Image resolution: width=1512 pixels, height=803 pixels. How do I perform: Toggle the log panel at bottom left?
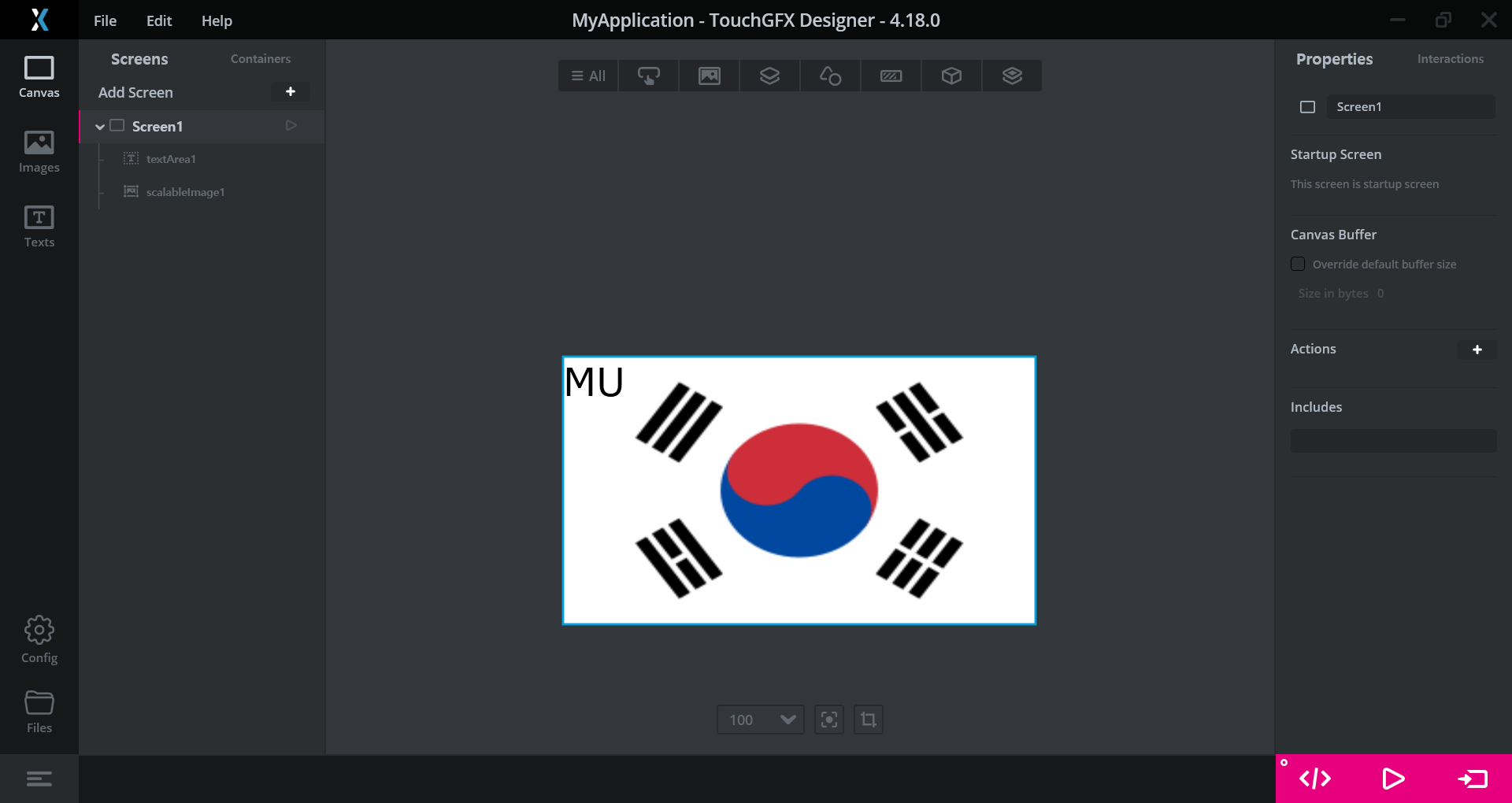coord(39,779)
